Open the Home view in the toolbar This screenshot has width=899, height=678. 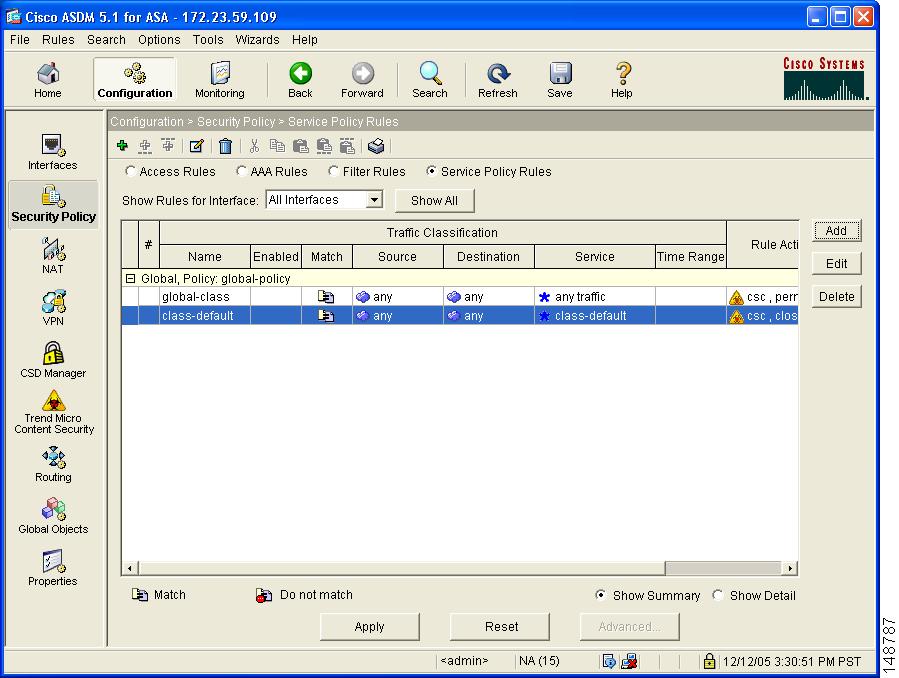point(48,80)
